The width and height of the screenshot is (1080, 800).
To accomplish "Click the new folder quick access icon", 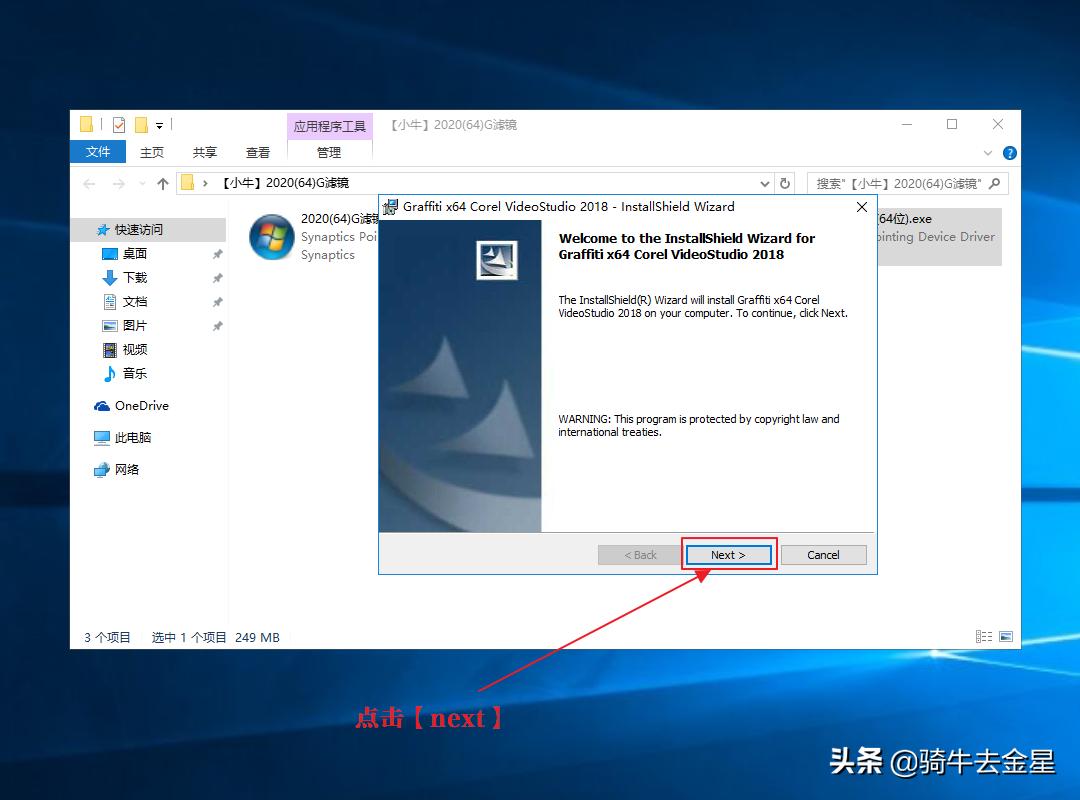I will [x=141, y=125].
